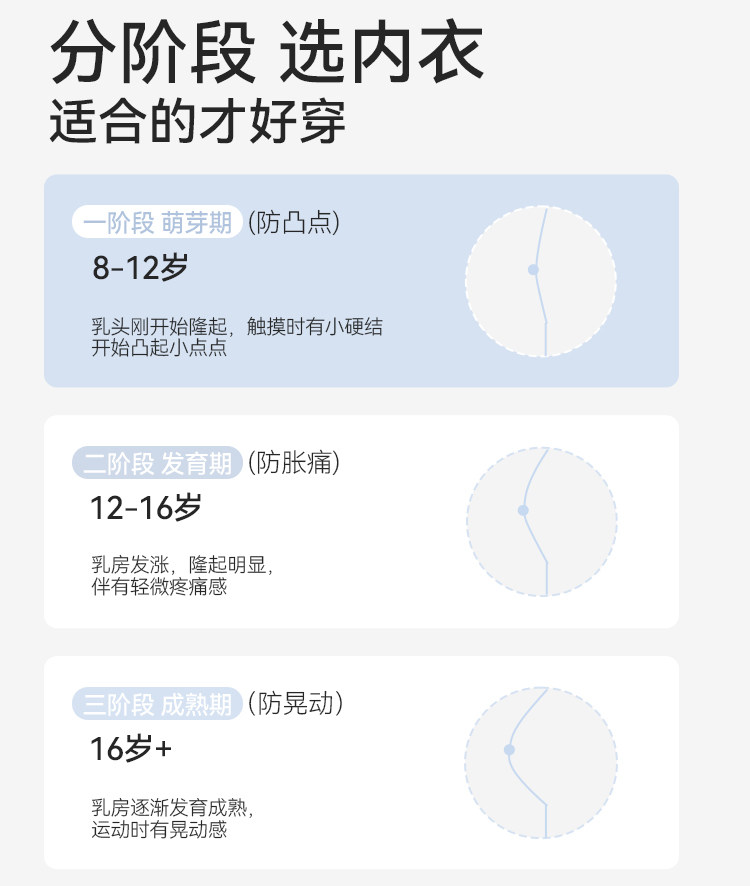
Task: Click the blue dot in 萌芽期 diagram
Action: coord(533,270)
